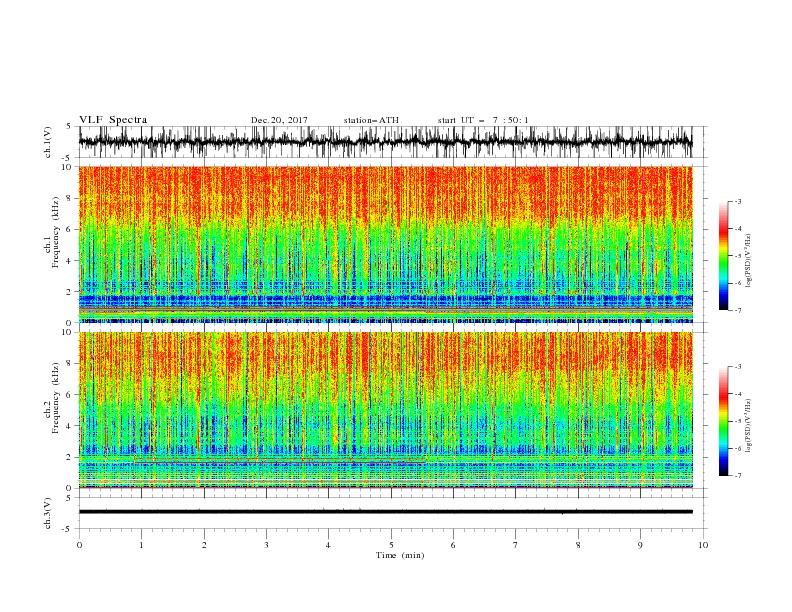The width and height of the screenshot is (792, 612).
Task: Click time axis tick label "5"
Action: tap(391, 545)
